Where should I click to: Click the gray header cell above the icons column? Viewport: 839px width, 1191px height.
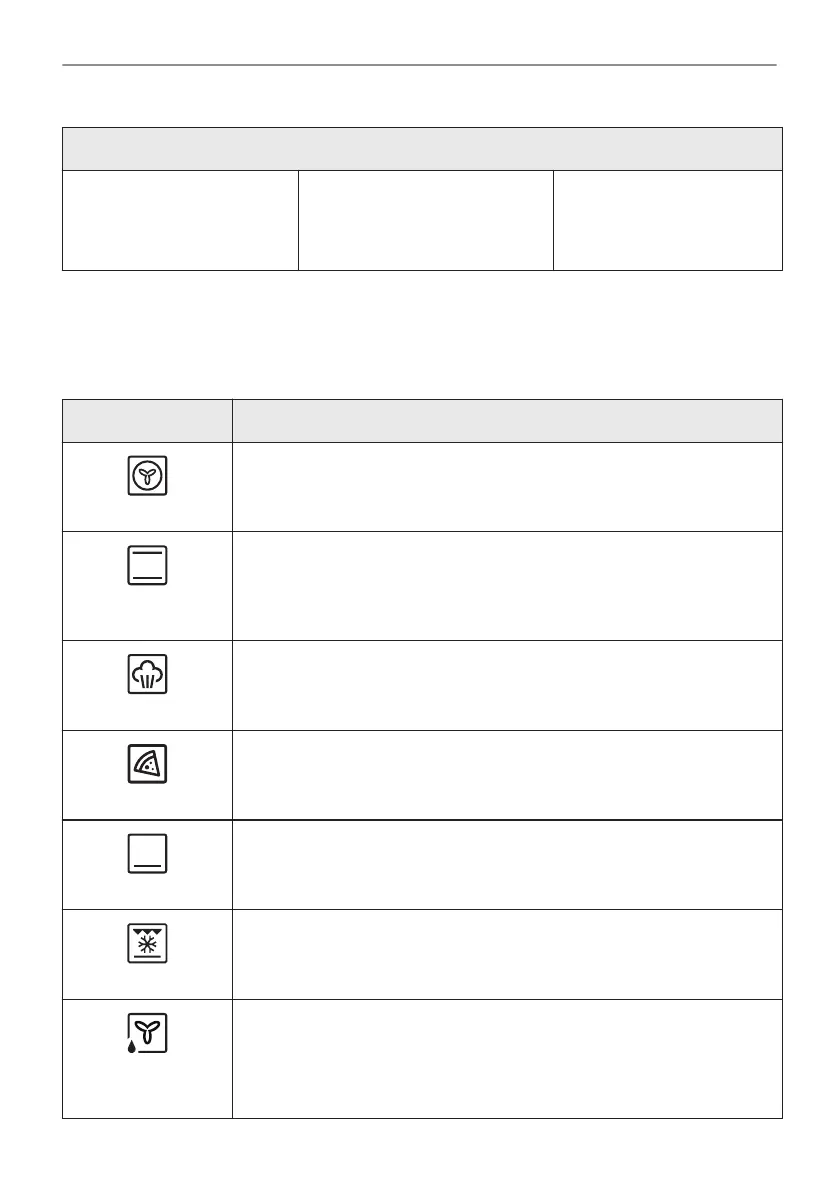pos(147,421)
